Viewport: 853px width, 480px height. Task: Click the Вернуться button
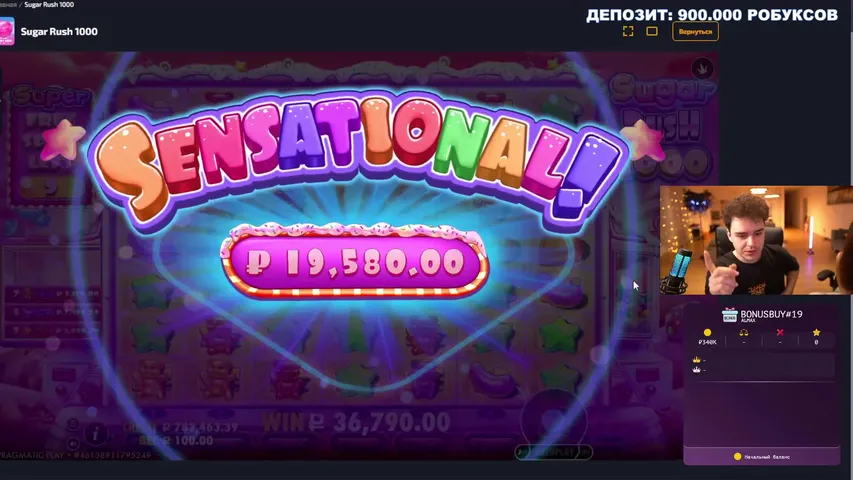tap(695, 32)
